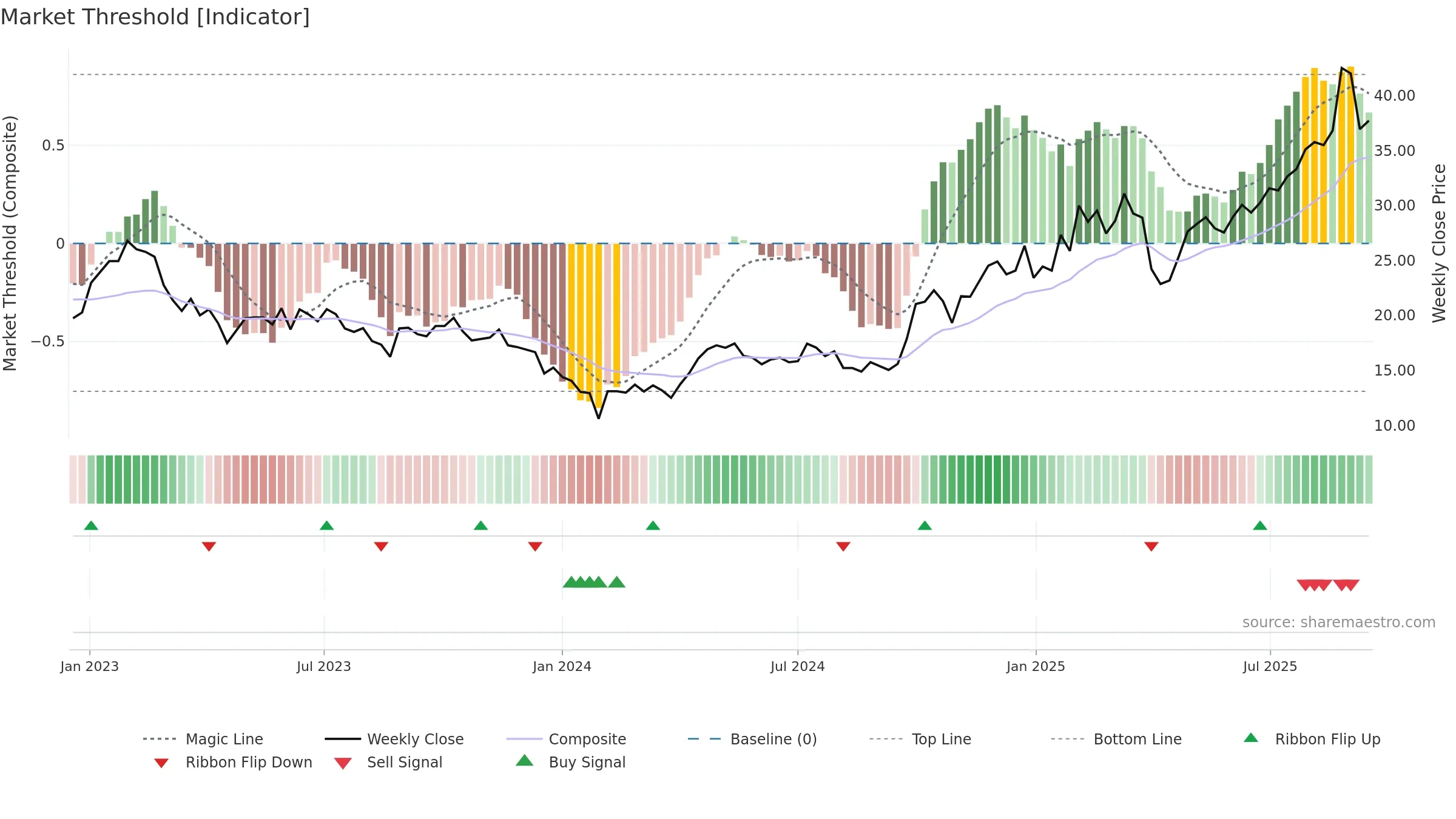Click the 10.00 price axis tick
1456x819 pixels.
(x=1395, y=425)
